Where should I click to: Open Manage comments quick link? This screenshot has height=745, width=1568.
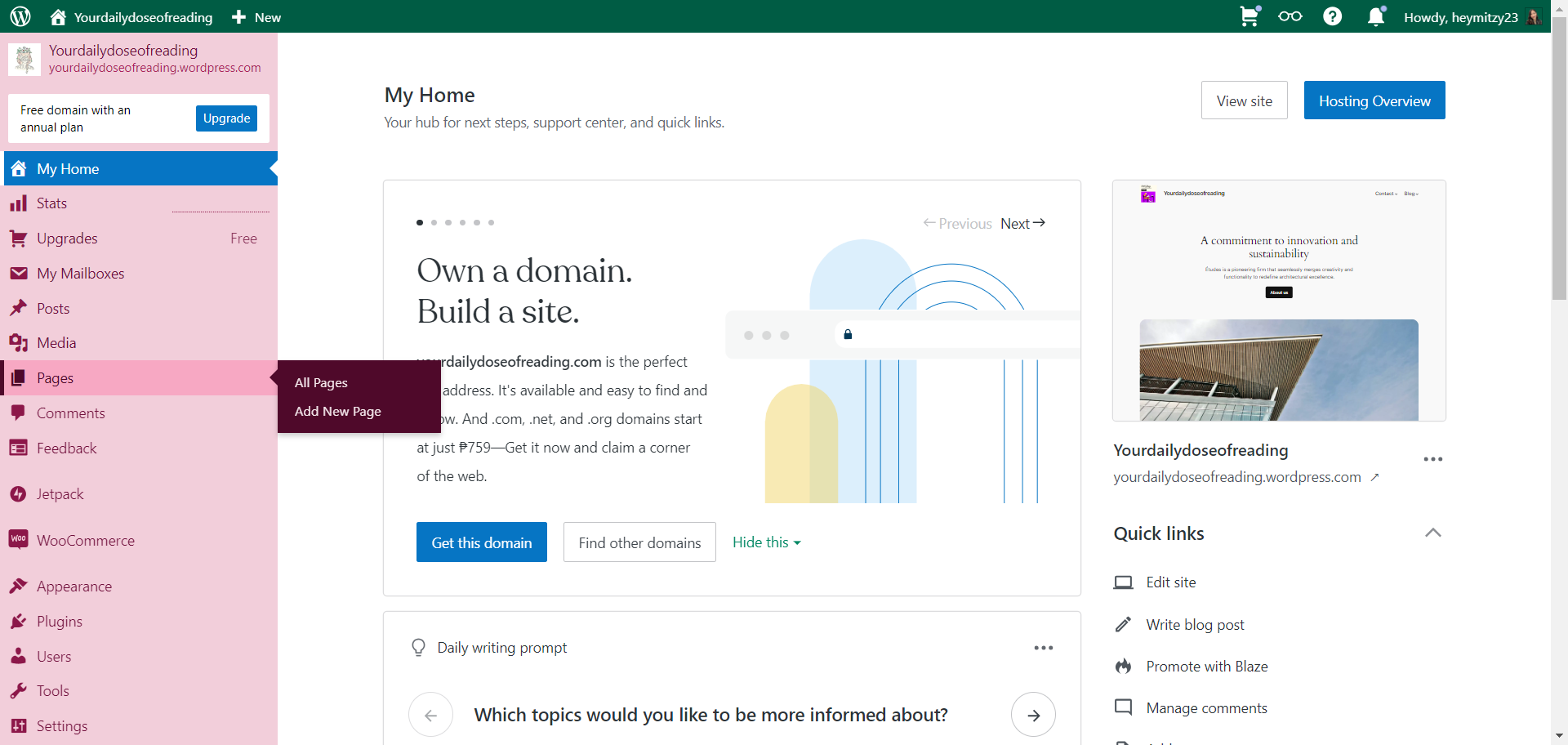pos(1207,708)
